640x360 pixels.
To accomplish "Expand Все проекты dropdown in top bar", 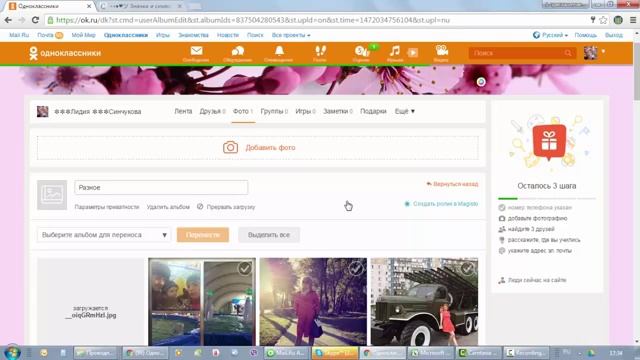I will point(291,35).
